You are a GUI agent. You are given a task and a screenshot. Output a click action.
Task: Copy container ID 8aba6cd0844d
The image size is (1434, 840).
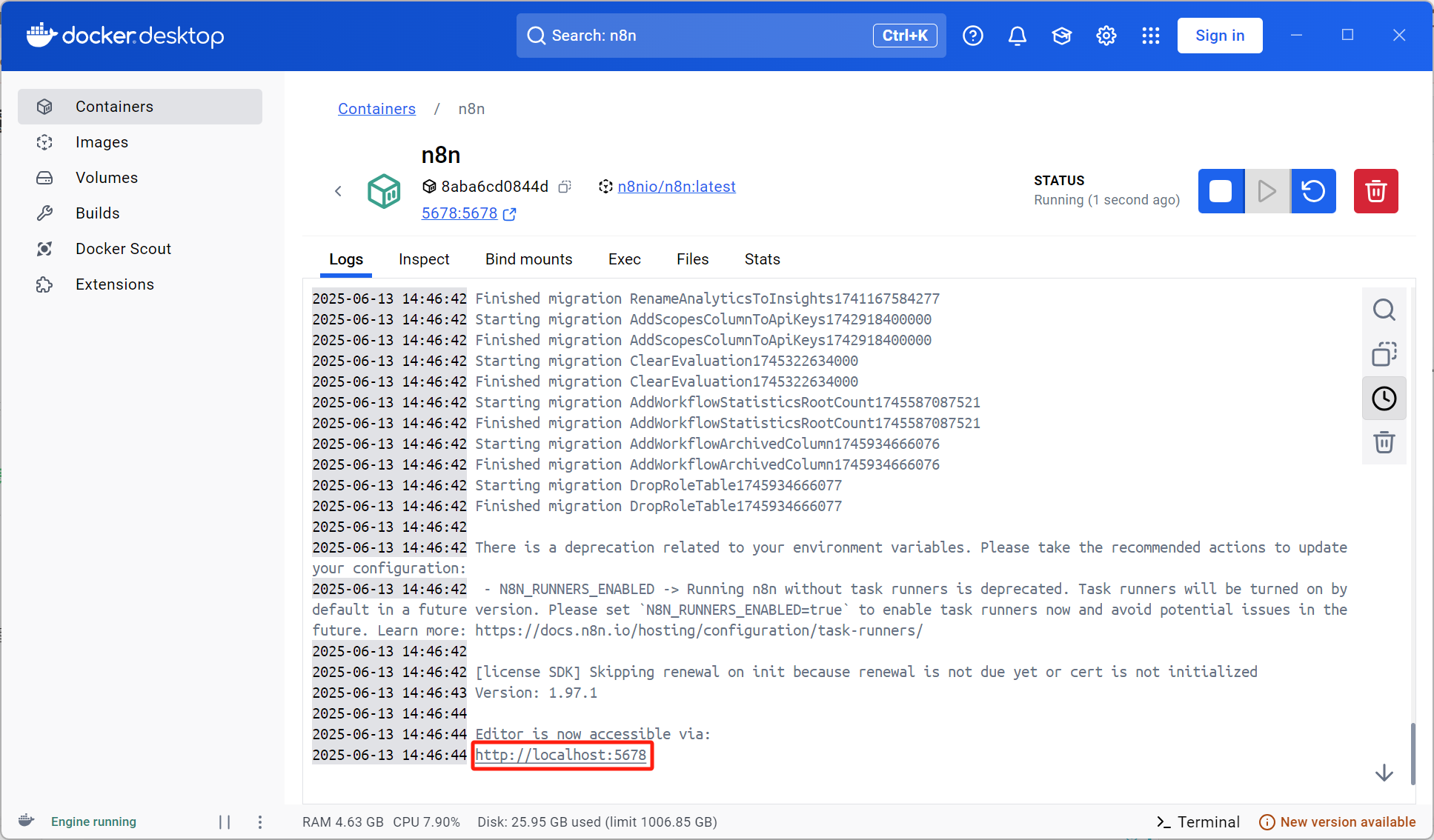coord(565,187)
